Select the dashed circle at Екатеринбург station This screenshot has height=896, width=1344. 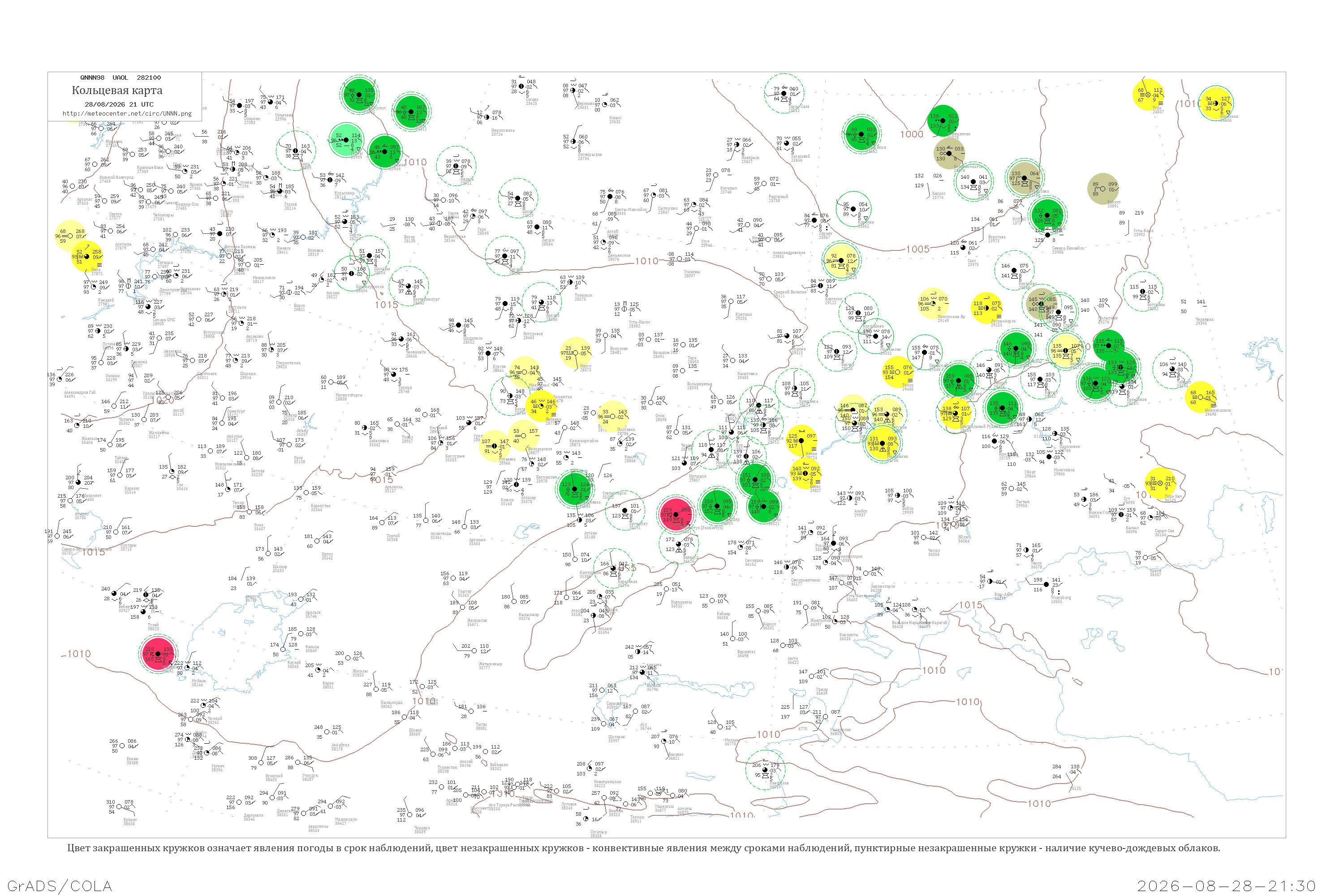tap(409, 286)
